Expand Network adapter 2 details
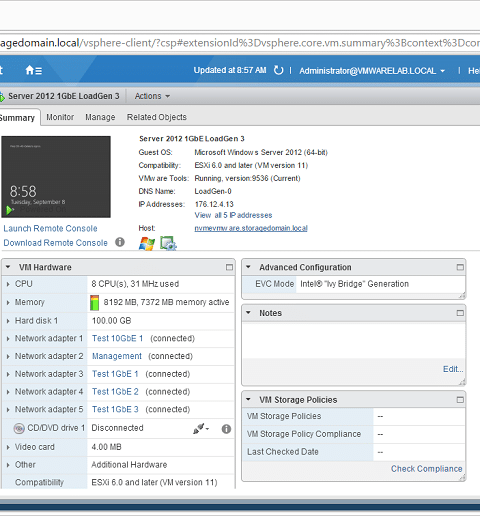 pyautogui.click(x=8, y=356)
